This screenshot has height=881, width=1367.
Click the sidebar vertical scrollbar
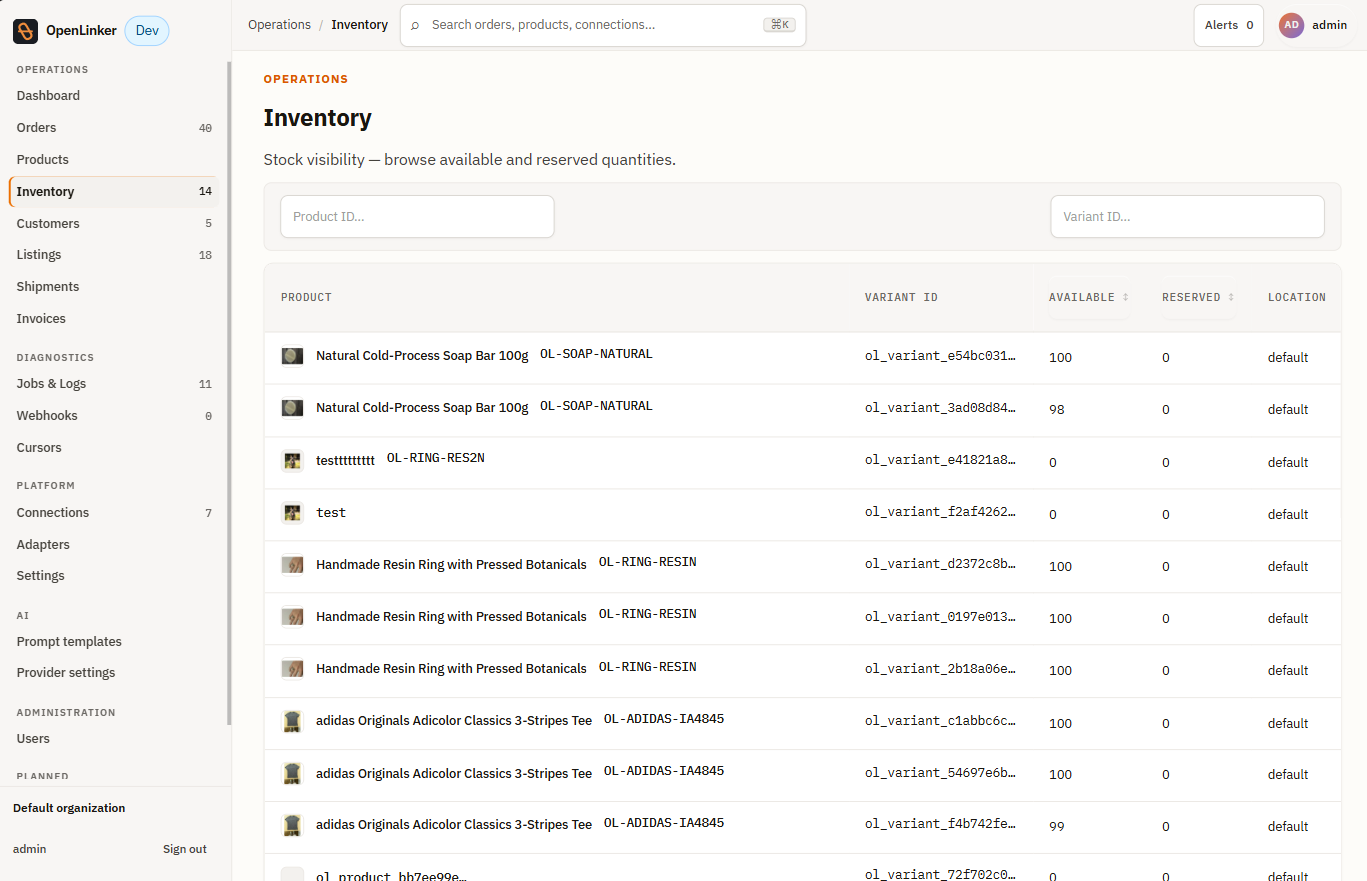[229, 393]
